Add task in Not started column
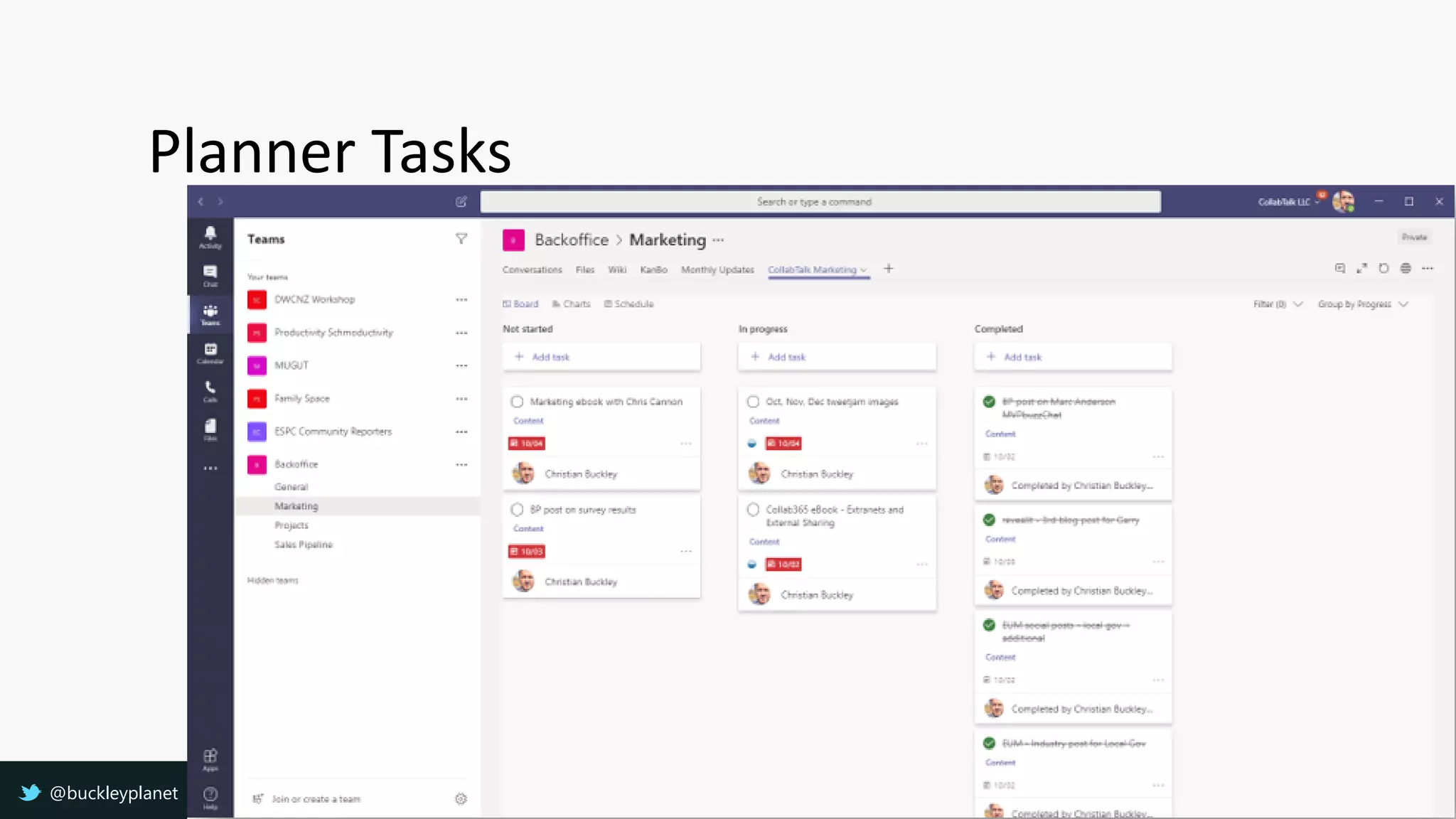The width and height of the screenshot is (1456, 819). point(601,357)
